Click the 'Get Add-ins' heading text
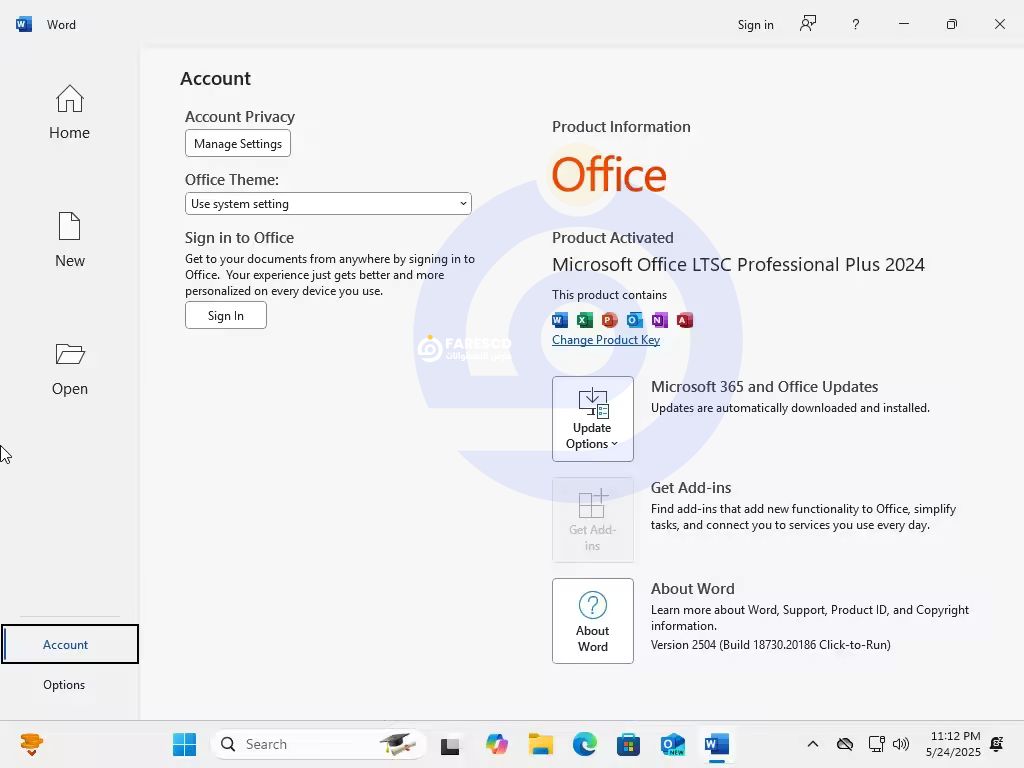Viewport: 1024px width, 768px height. click(691, 488)
